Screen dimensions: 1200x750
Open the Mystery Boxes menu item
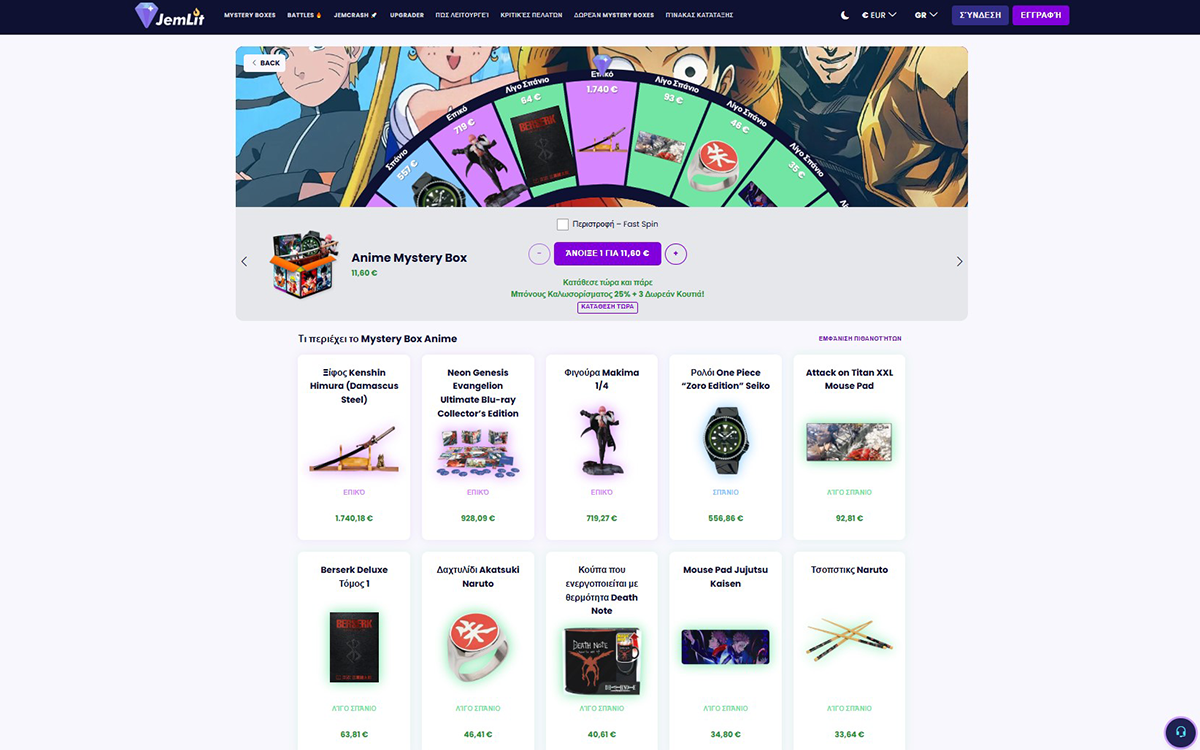pos(250,15)
